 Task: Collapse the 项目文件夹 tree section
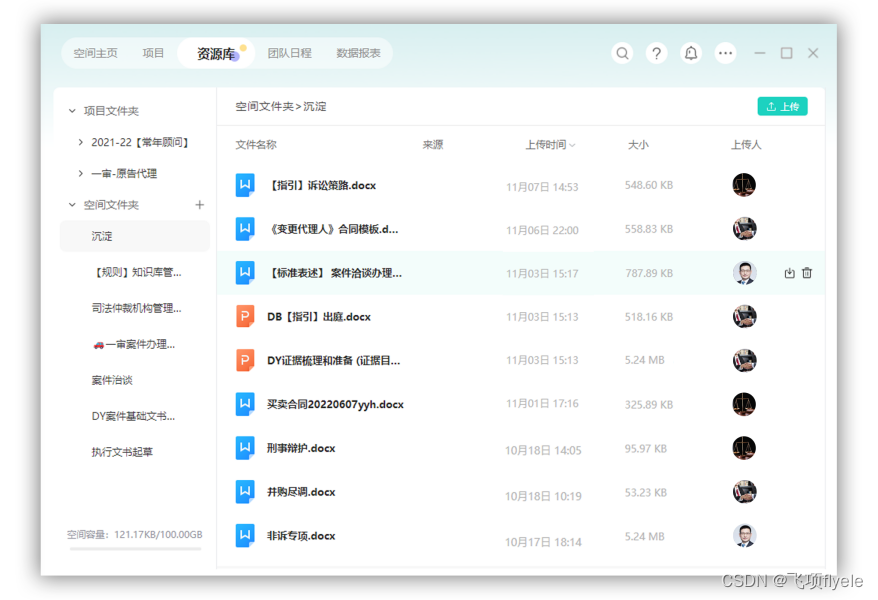pyautogui.click(x=72, y=111)
